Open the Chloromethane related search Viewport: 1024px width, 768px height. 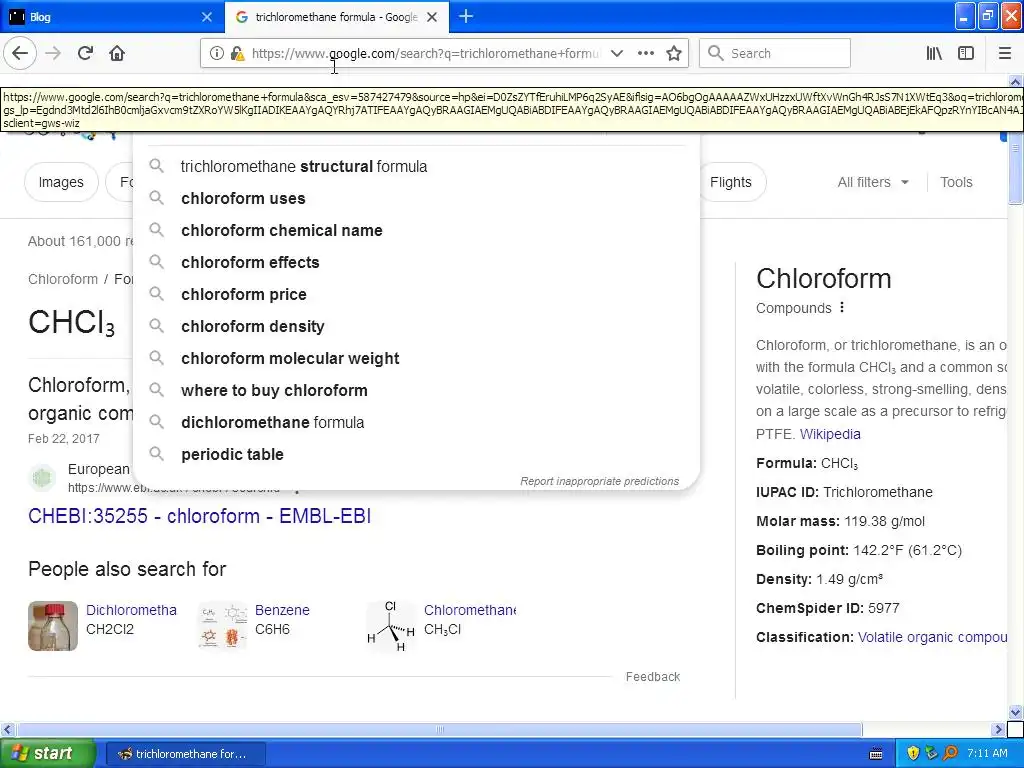(470, 610)
